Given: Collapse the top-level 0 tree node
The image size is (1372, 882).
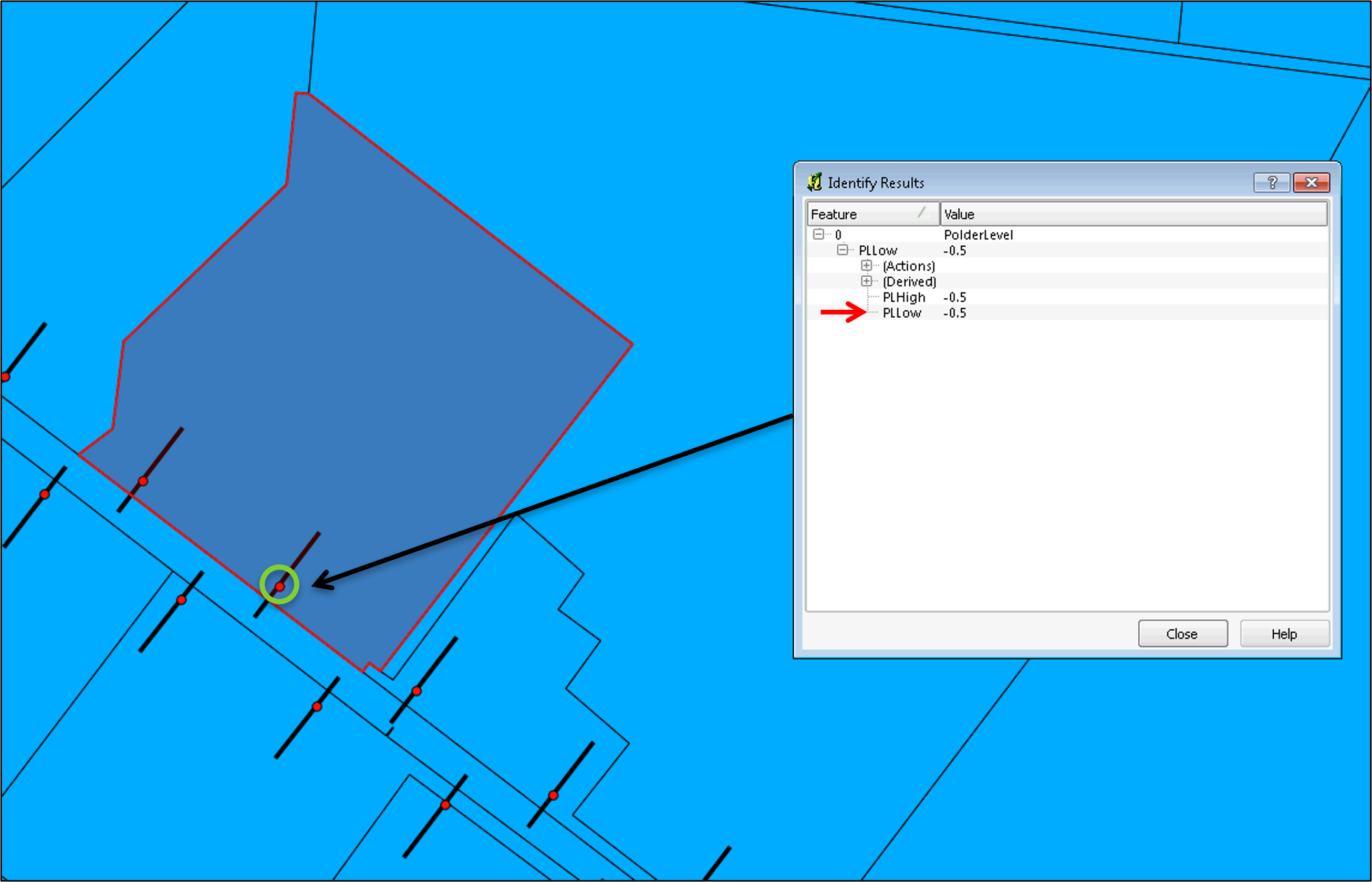Looking at the screenshot, I should (818, 234).
